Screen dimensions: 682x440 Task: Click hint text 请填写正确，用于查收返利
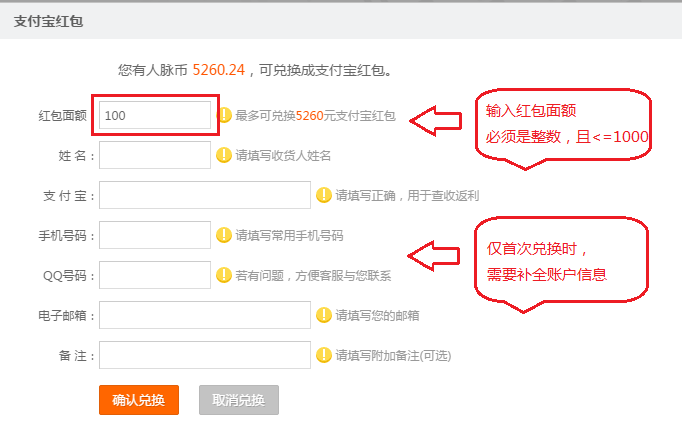(407, 196)
